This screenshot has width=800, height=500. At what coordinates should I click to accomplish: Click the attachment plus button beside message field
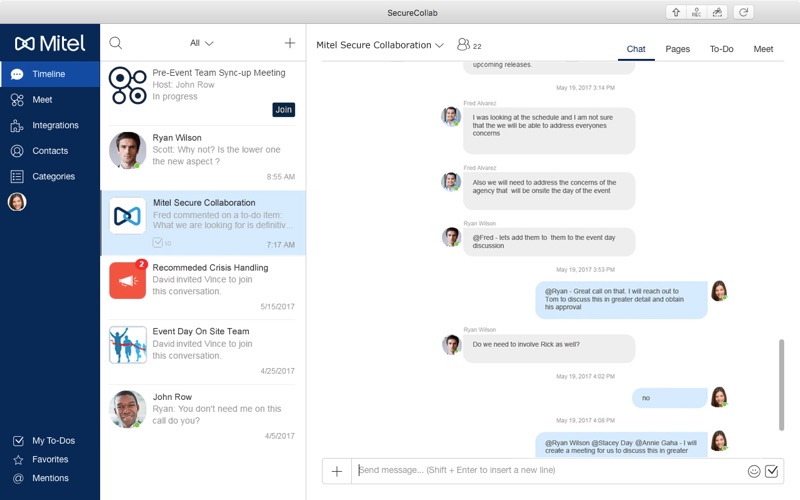337,471
